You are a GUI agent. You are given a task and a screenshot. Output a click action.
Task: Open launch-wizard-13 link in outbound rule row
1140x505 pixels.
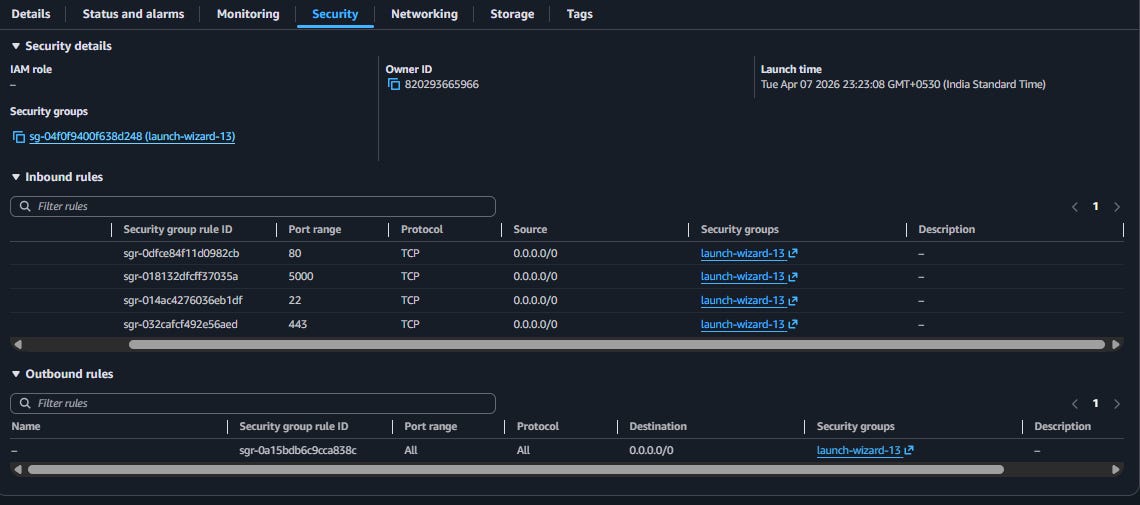coord(859,451)
